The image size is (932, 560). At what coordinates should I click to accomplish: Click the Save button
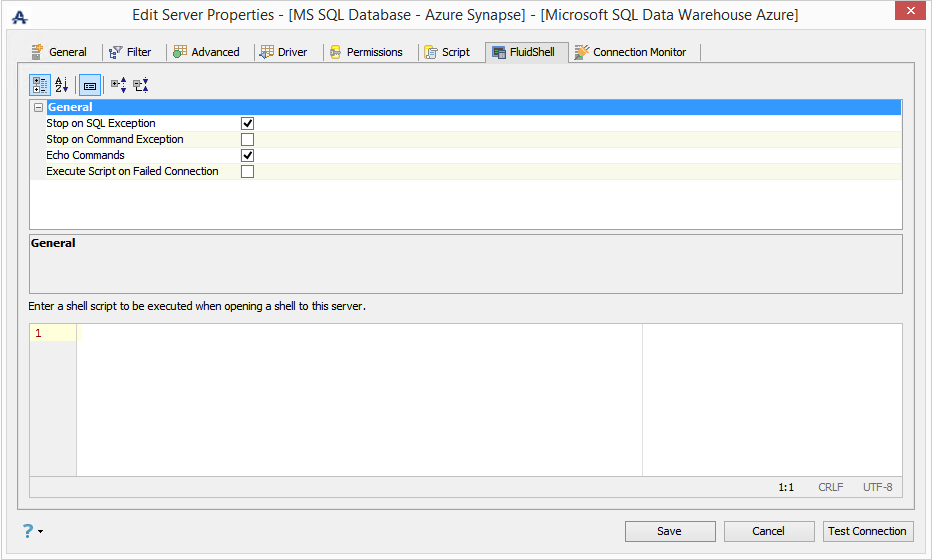tap(669, 531)
